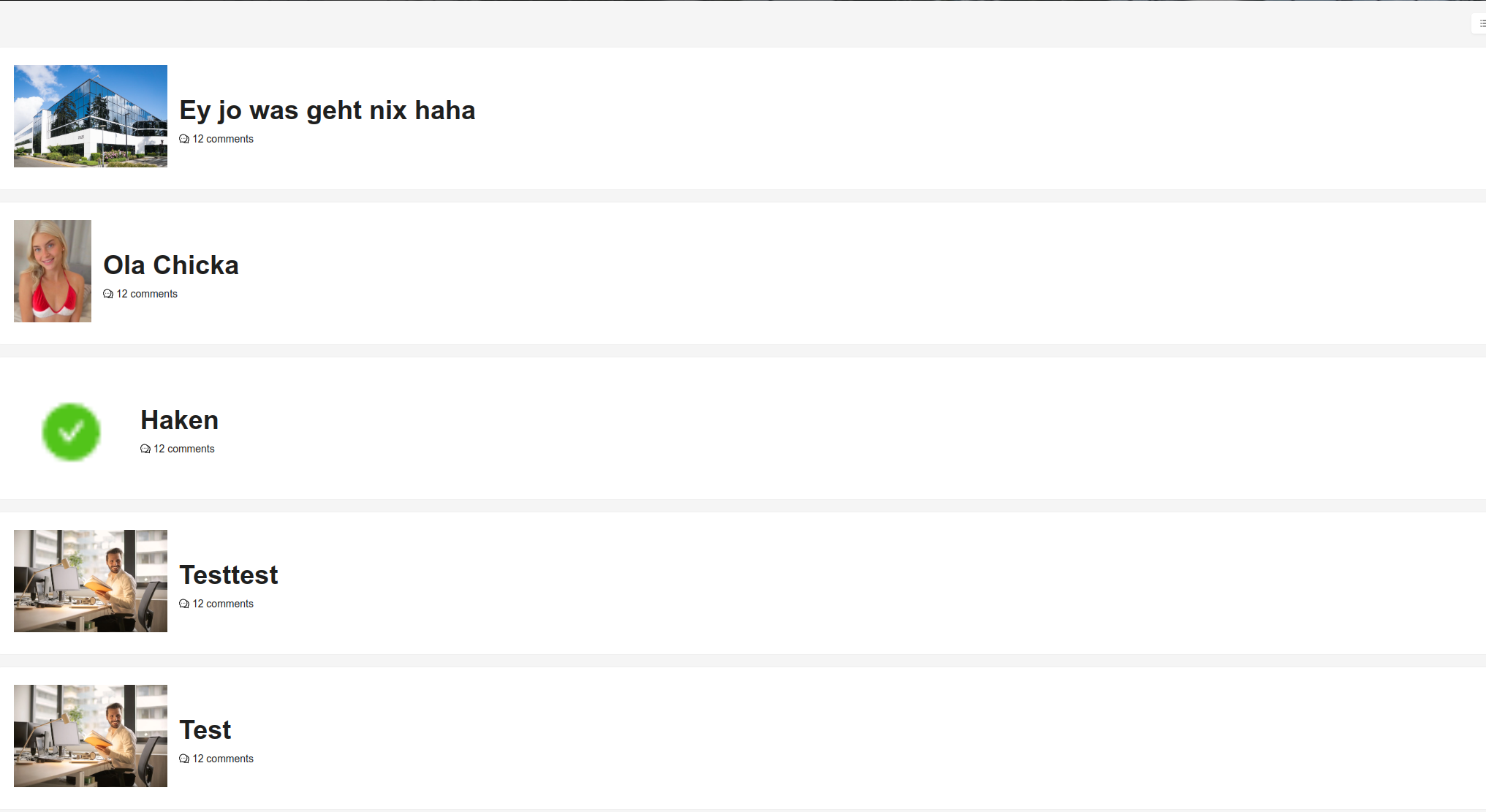Click comment bubble icon under 'Ola Chicka'

[x=108, y=294]
